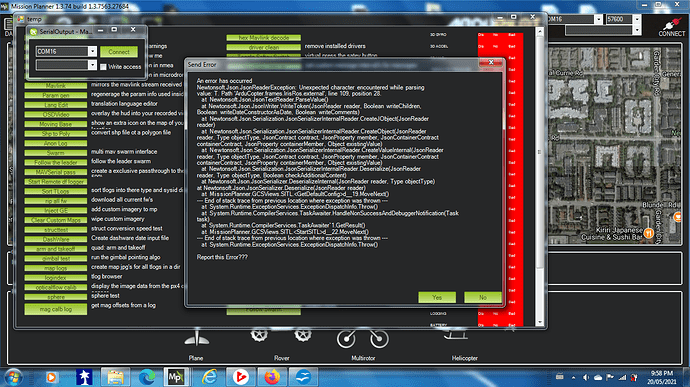Select the Multirotor vehicle icon
The image size is (690, 387).
click(363, 339)
